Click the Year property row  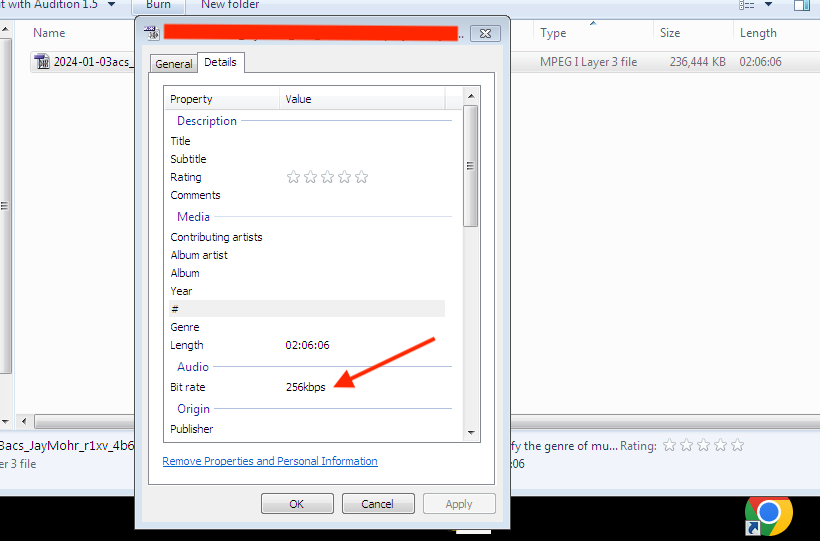click(307, 291)
